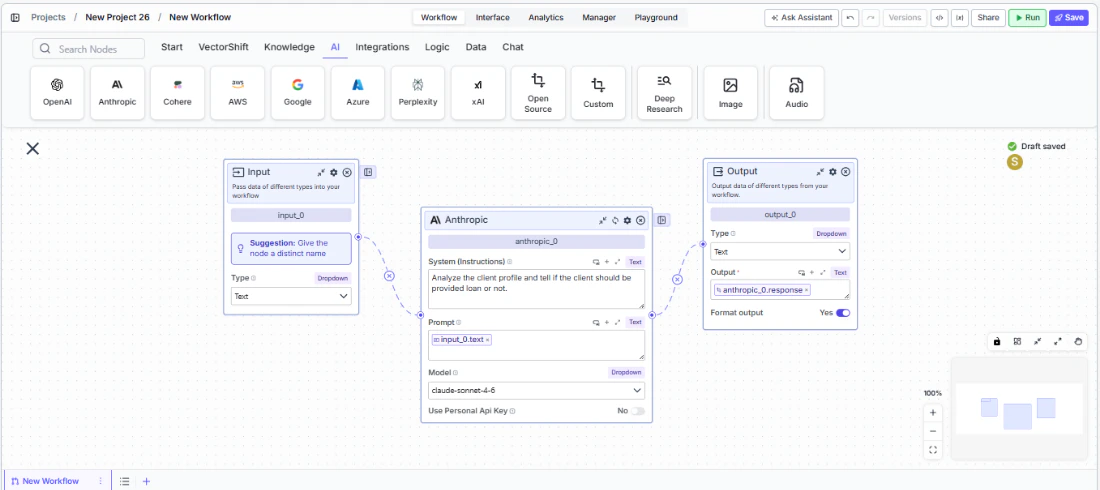Viewport: 1100px width, 490px height.
Task: Switch to the Interface tab
Action: (x=492, y=18)
